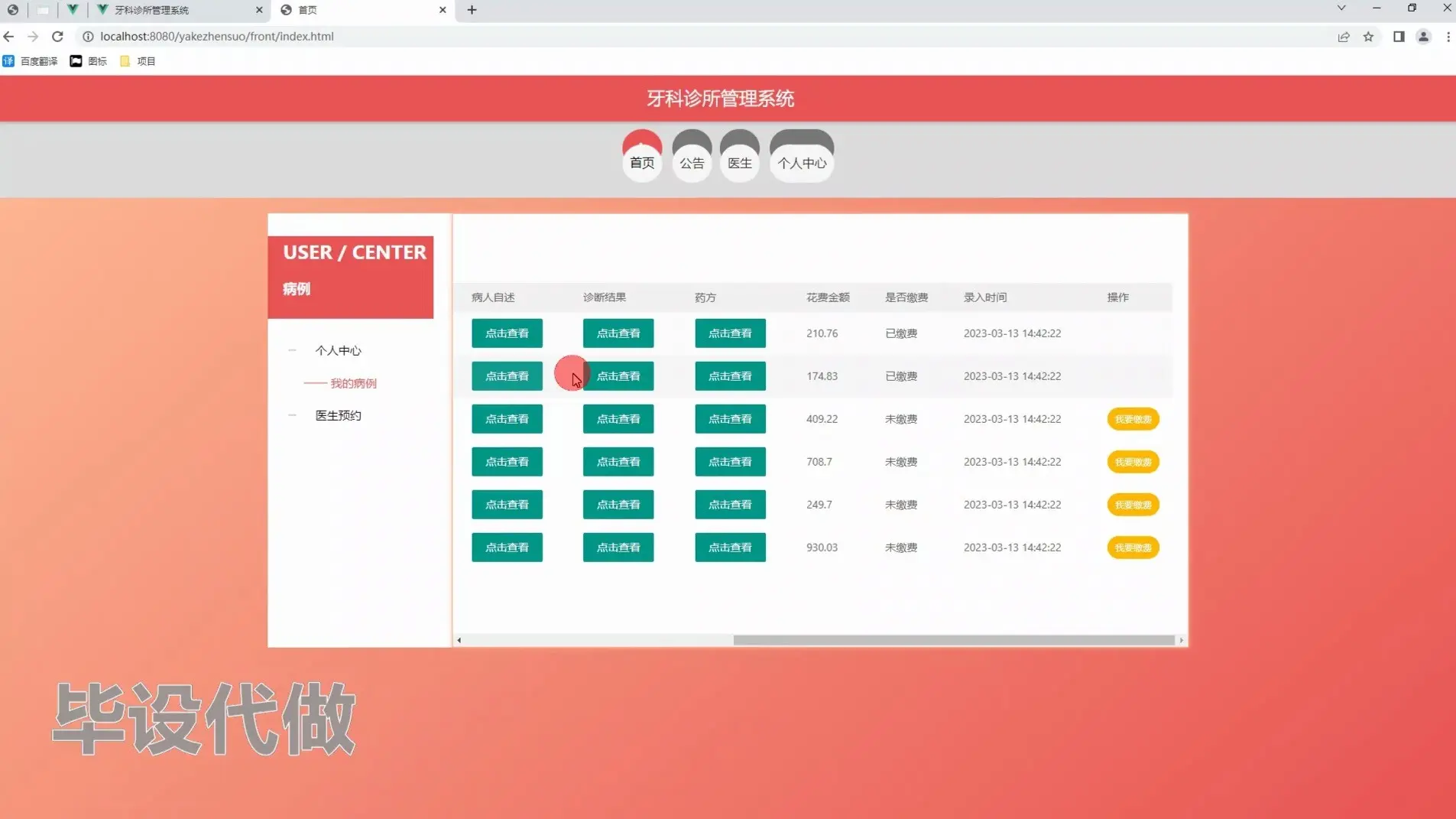Click 点击查看 for the first 病人自述

coord(506,333)
